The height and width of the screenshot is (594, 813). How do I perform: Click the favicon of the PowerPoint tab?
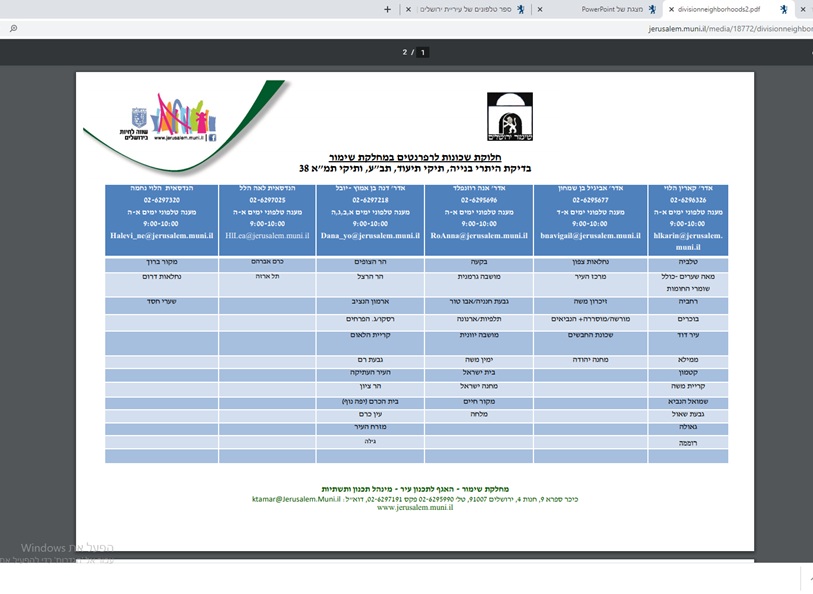point(652,9)
